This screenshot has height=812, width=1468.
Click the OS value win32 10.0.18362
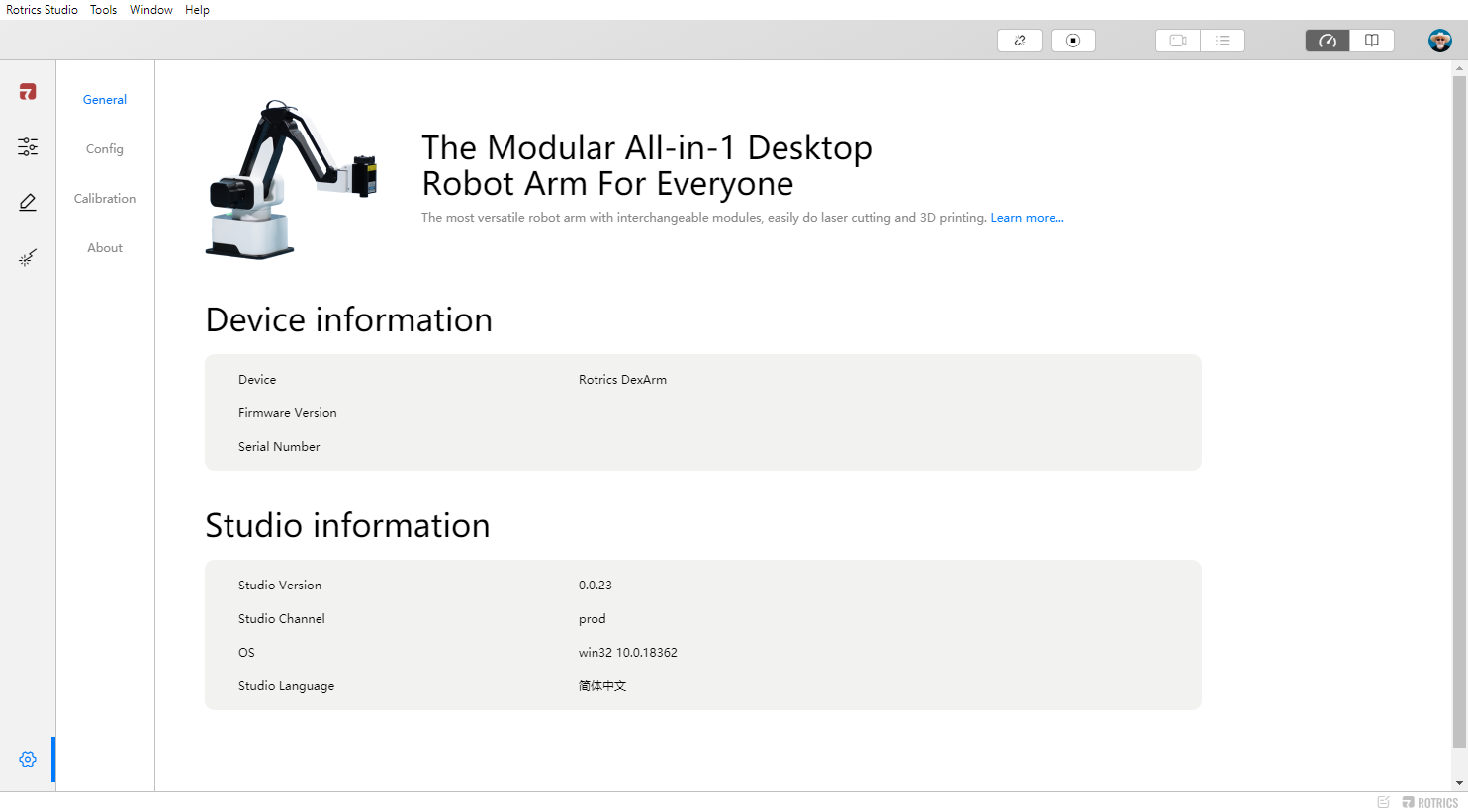point(628,653)
